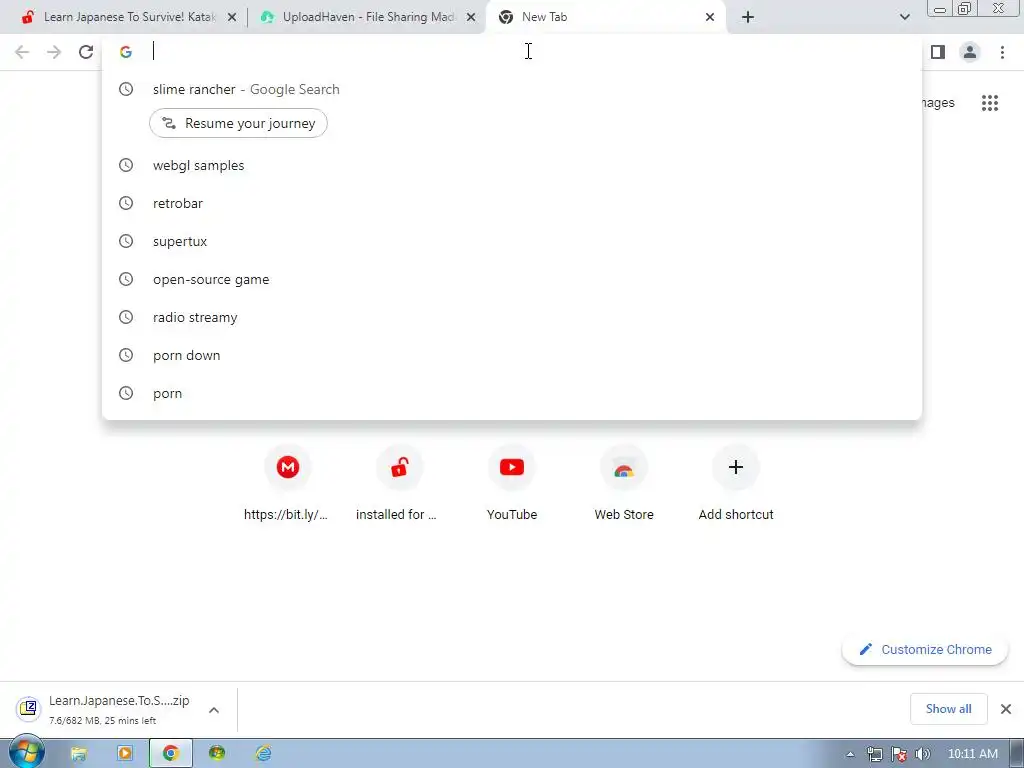Expand the tab search dropdown arrow
Viewport: 1024px width, 768px height.
coord(904,17)
